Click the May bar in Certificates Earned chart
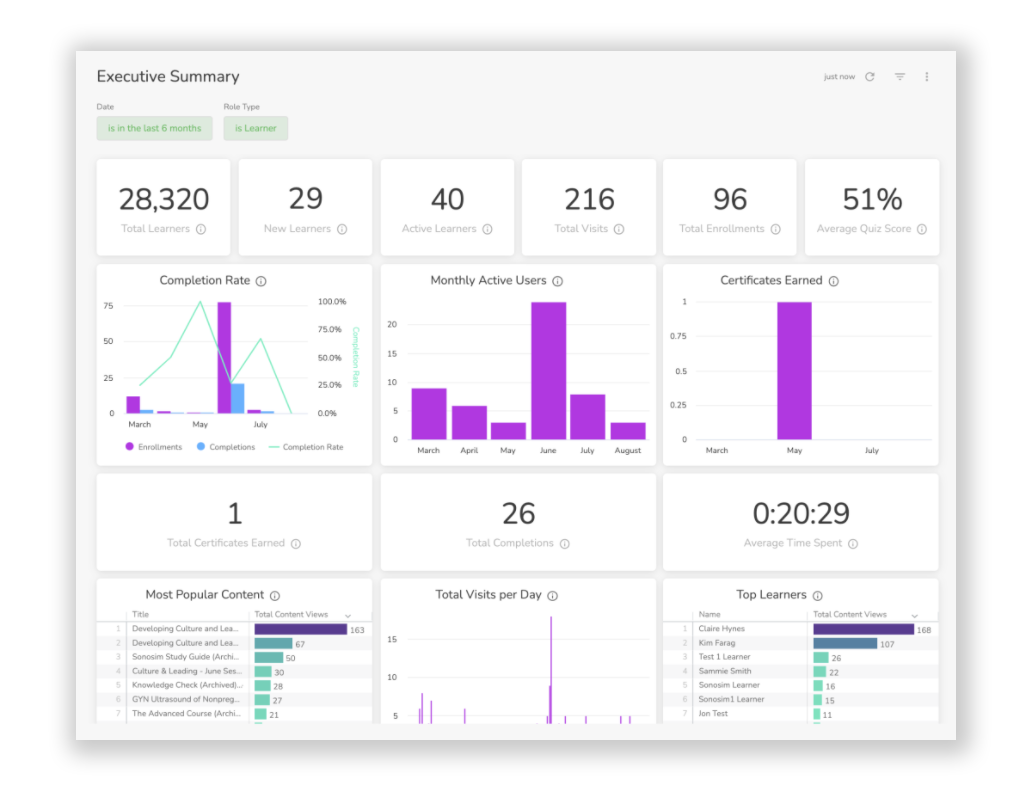 point(794,371)
